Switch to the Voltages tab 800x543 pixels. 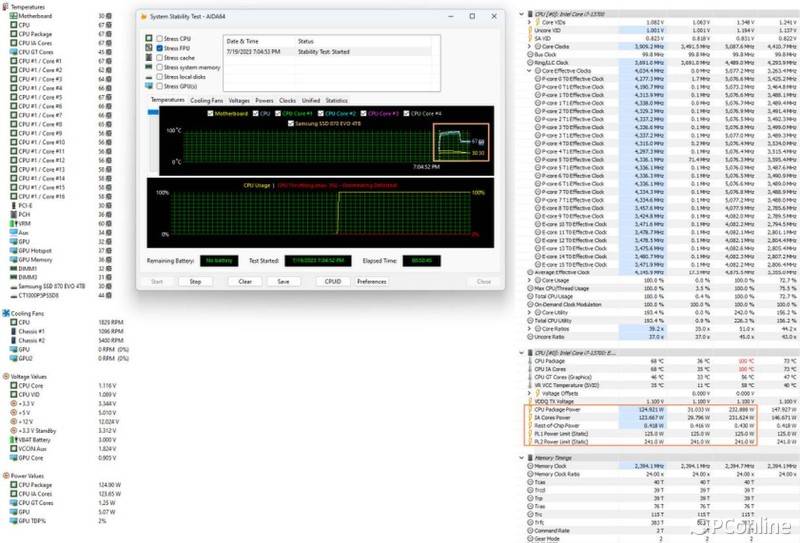click(239, 101)
